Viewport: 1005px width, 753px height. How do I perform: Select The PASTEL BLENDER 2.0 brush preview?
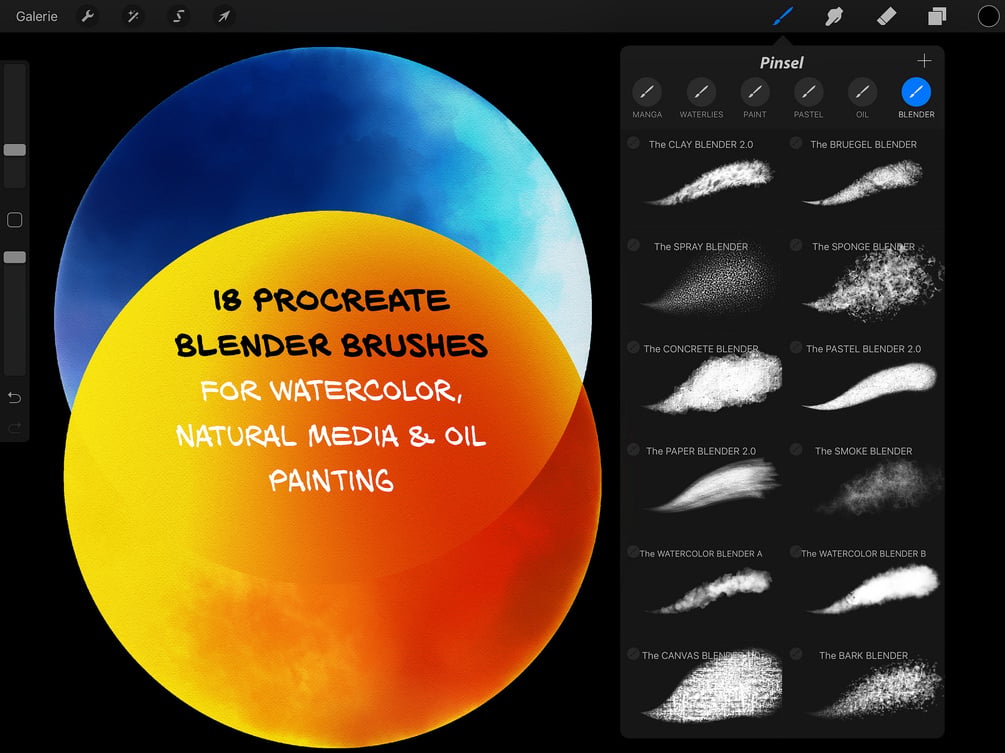point(869,387)
